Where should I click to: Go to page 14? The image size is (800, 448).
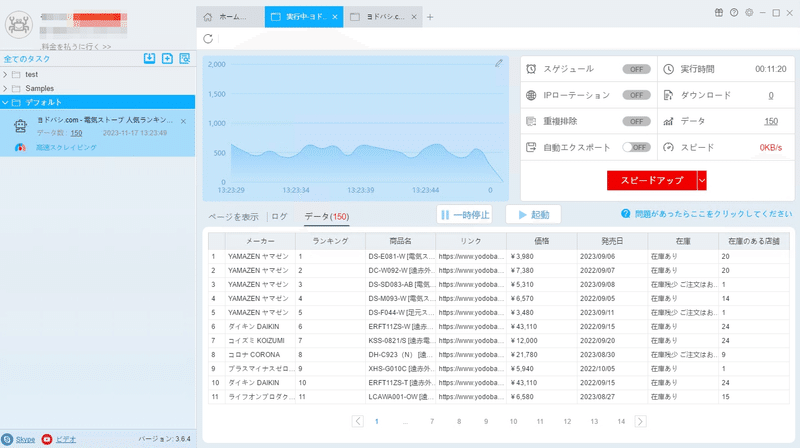point(621,421)
